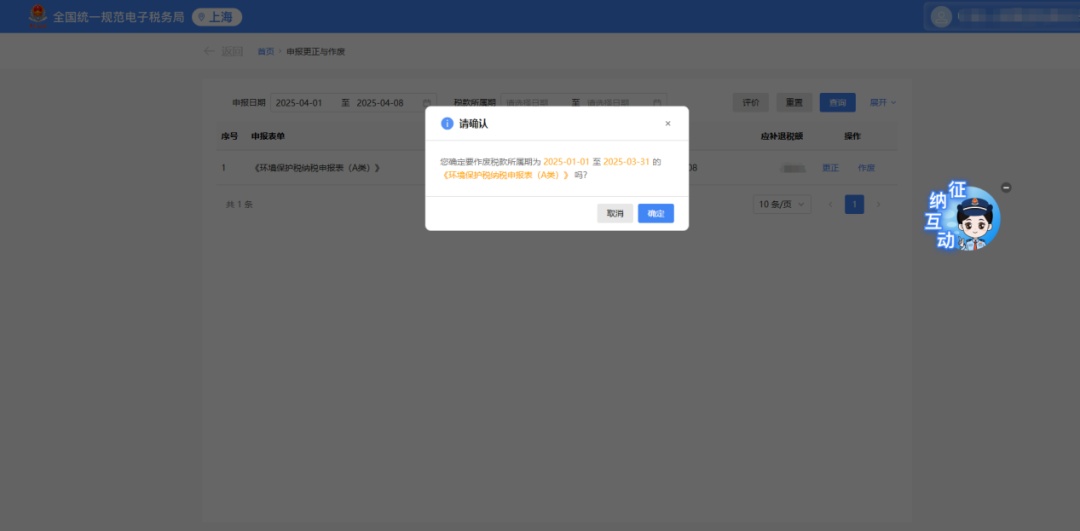1080x531 pixels.
Task: Click the blue 查询 search button
Action: pyautogui.click(x=838, y=103)
